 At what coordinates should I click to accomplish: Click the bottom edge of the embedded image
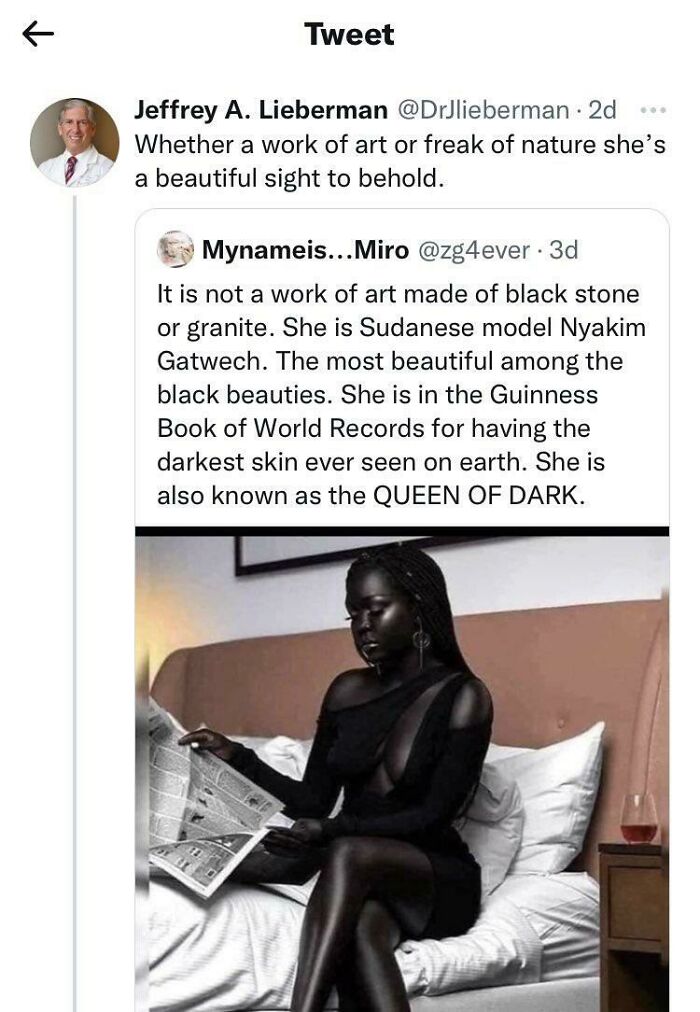click(400, 1005)
